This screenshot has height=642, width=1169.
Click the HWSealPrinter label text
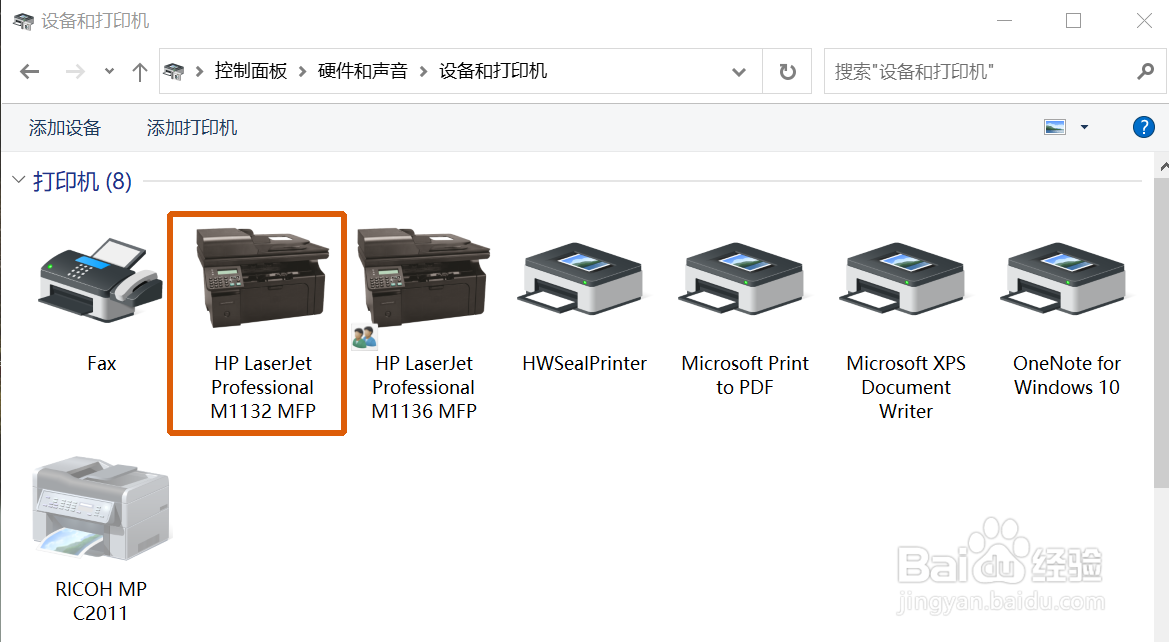[x=584, y=363]
